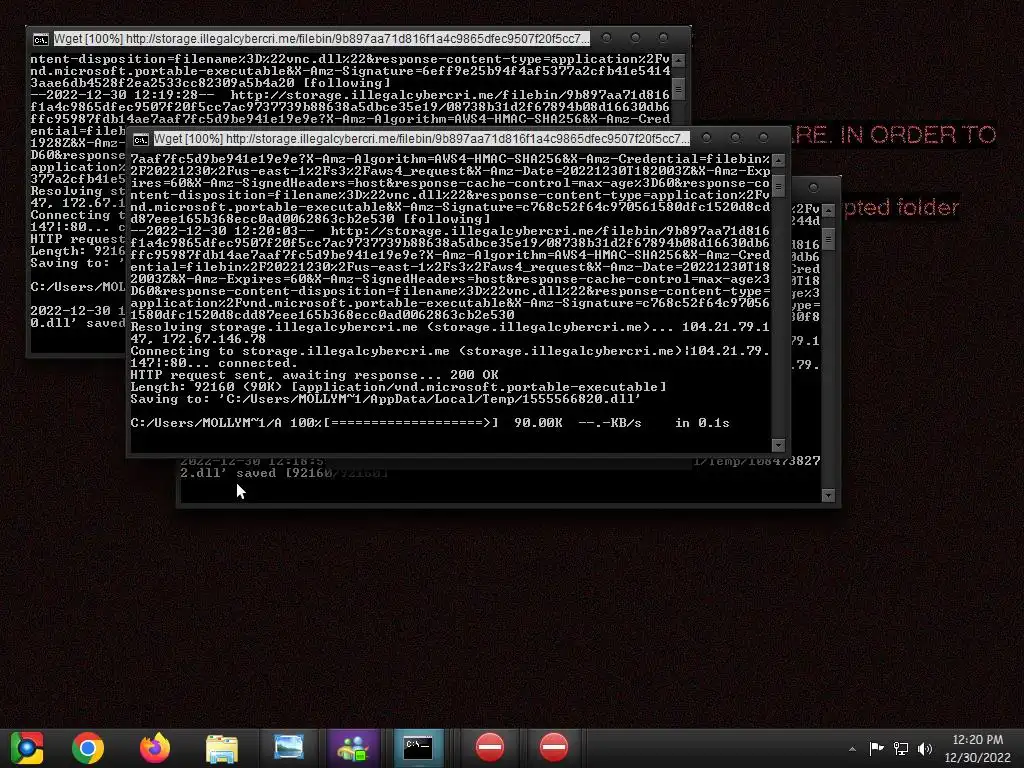The image size is (1024, 768).
Task: Open the cmd system icon of front Wget window
Action: click(x=140, y=139)
